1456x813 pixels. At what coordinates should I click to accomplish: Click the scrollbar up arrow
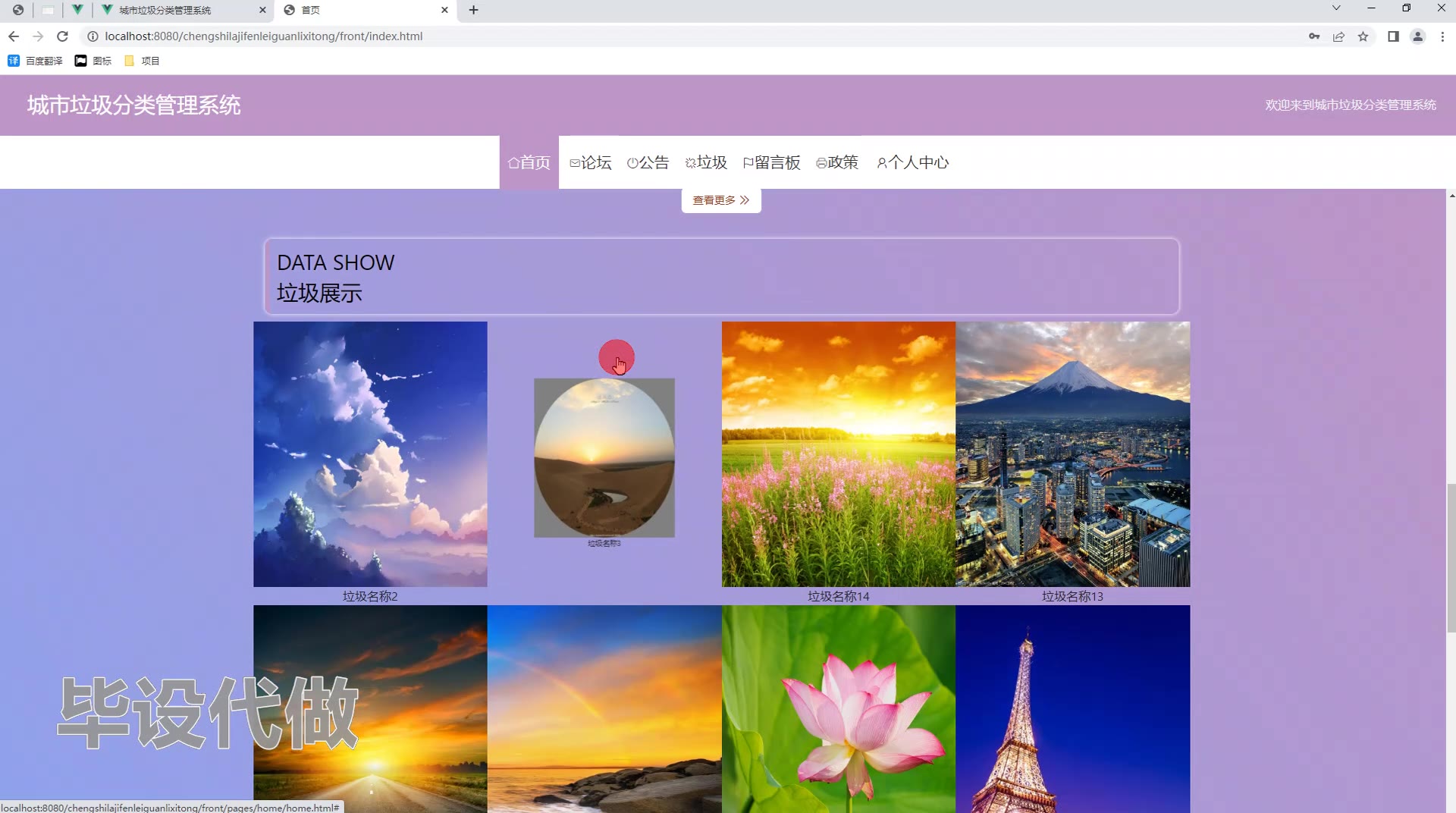coord(1451,195)
